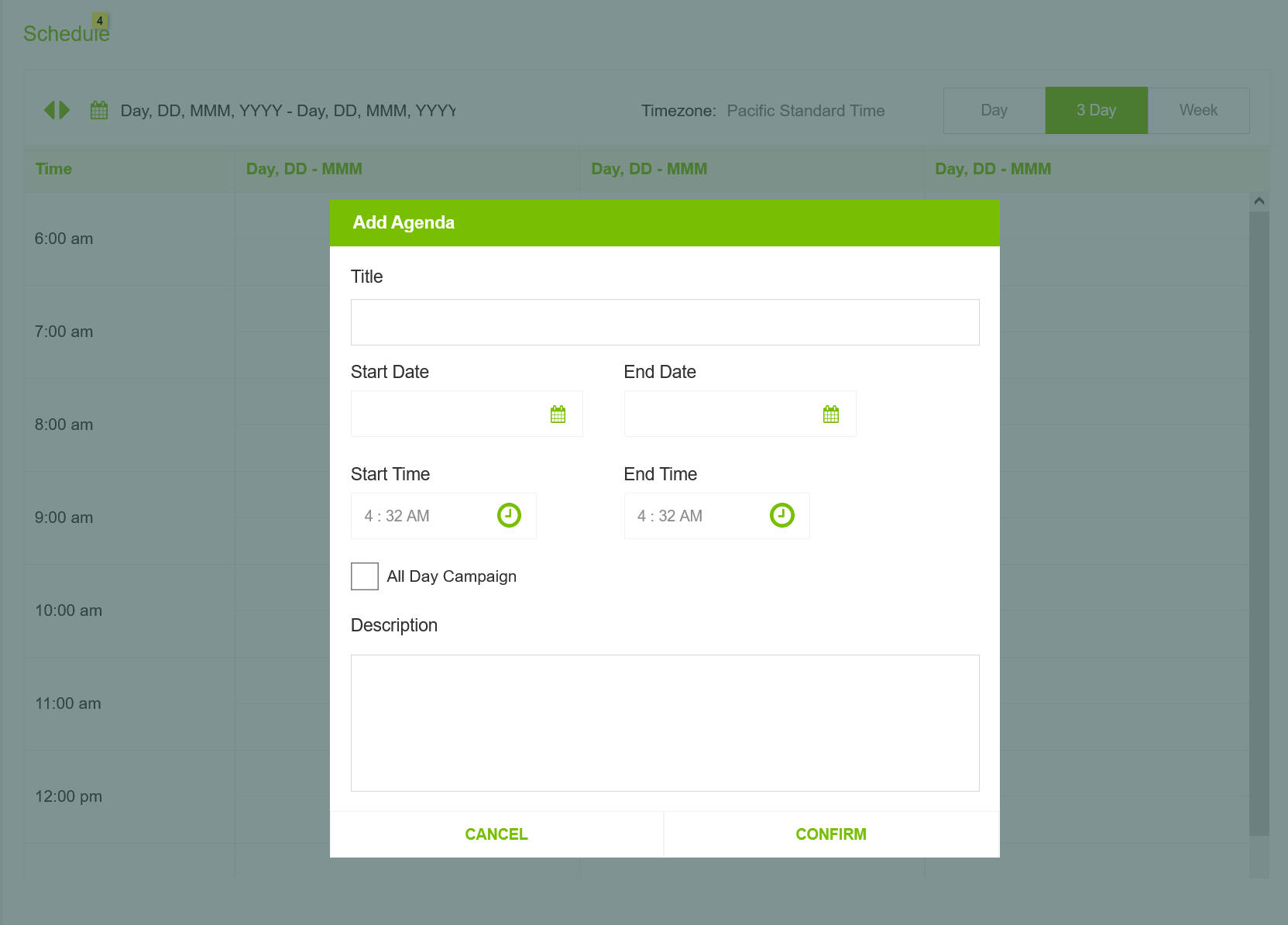
Task: Switch to the Day view tab
Action: tap(994, 110)
